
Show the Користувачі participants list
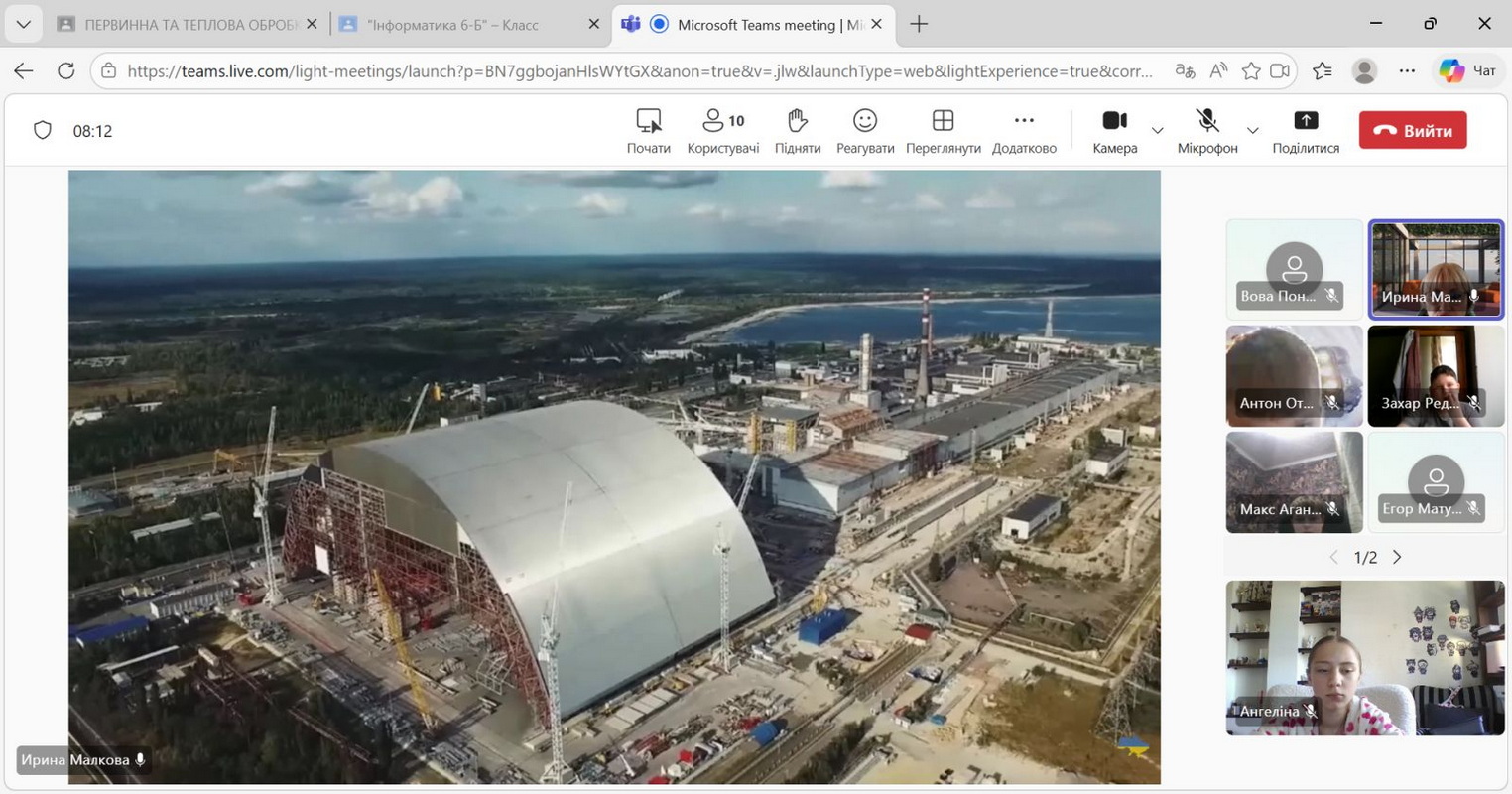point(722,131)
